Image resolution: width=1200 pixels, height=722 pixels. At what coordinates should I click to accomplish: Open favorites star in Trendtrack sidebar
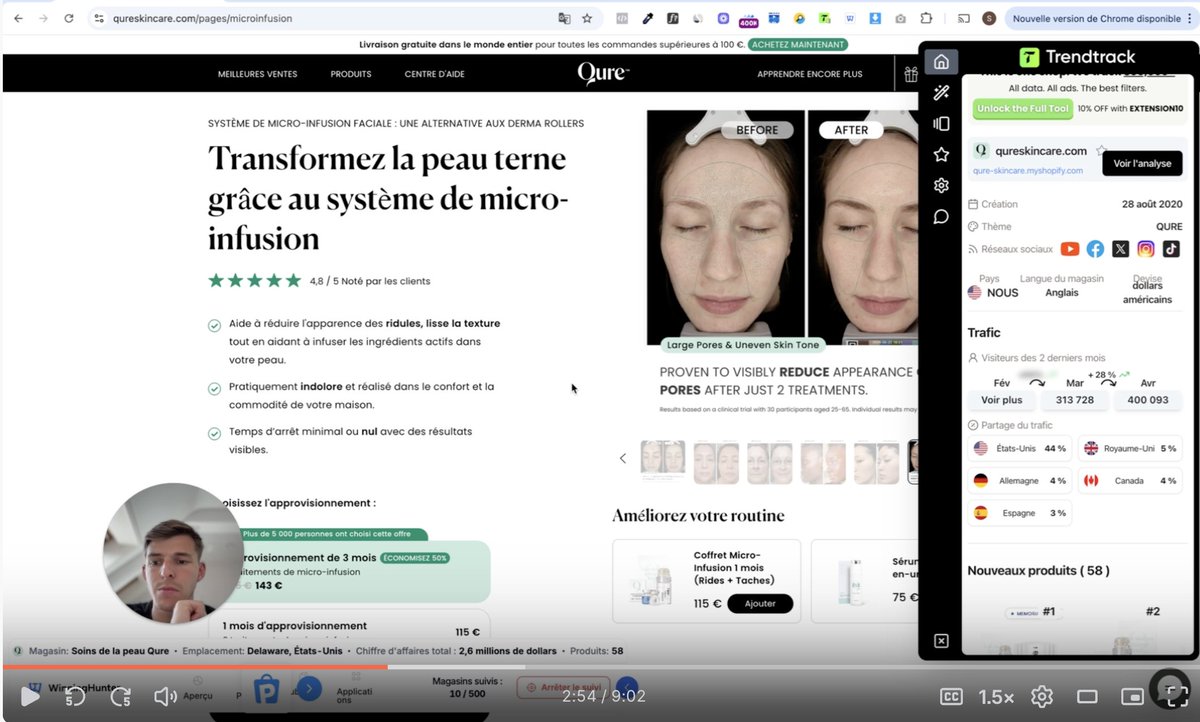pyautogui.click(x=941, y=154)
